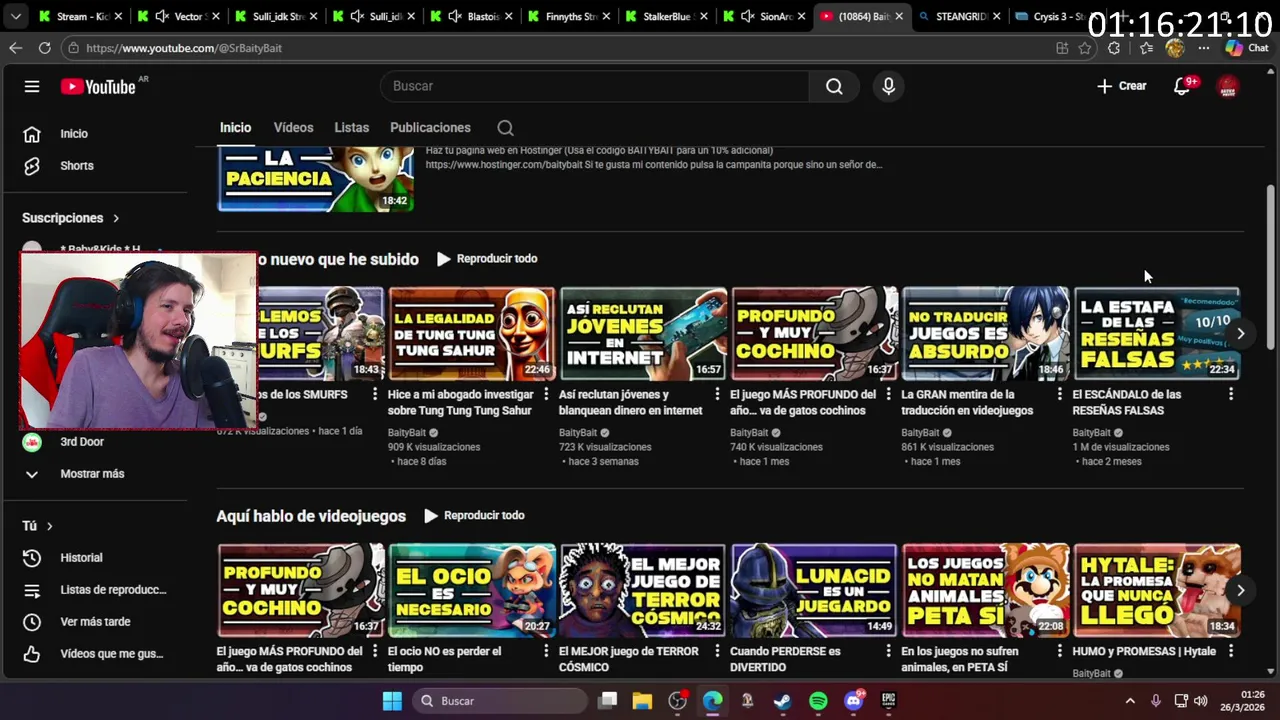Screen dimensions: 1280x720
Task: Open the browser three-dot settings menu
Action: point(1204,48)
